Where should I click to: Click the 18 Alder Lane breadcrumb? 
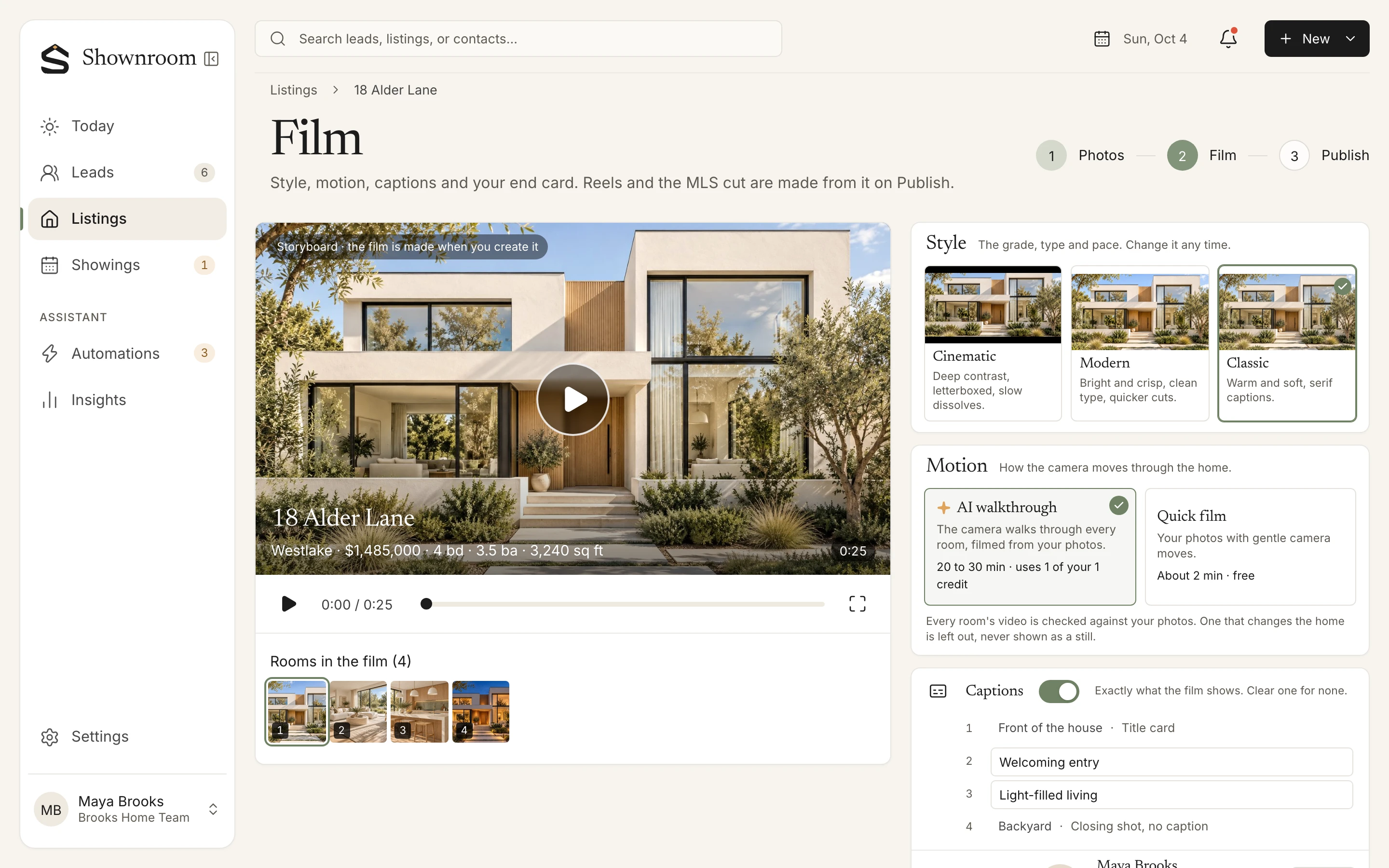point(395,90)
